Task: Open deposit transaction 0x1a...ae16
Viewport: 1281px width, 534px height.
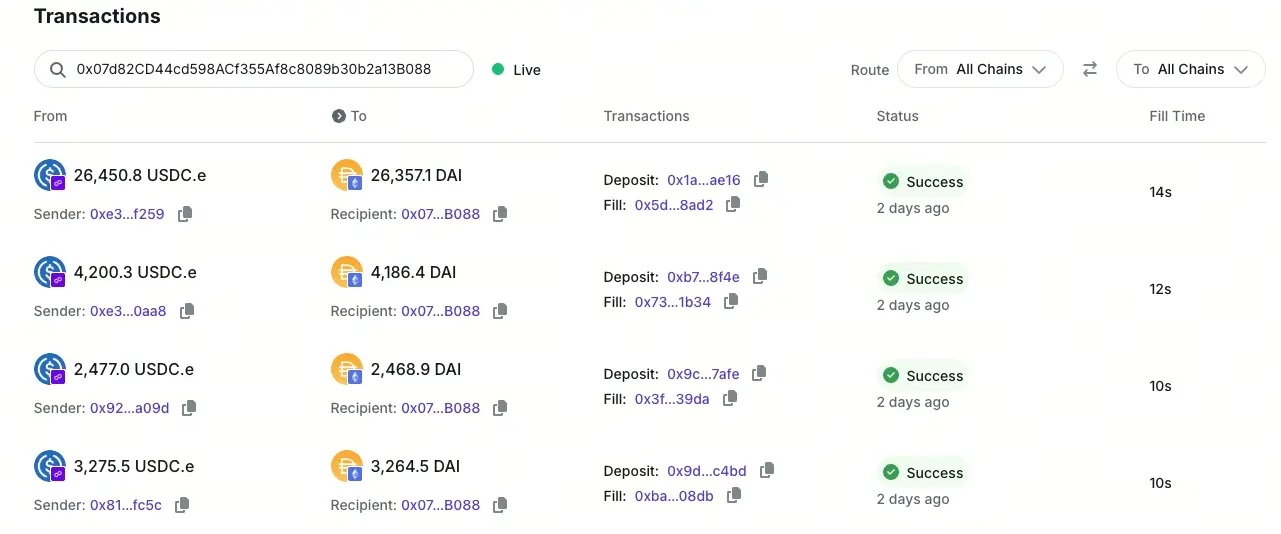Action: (x=704, y=180)
